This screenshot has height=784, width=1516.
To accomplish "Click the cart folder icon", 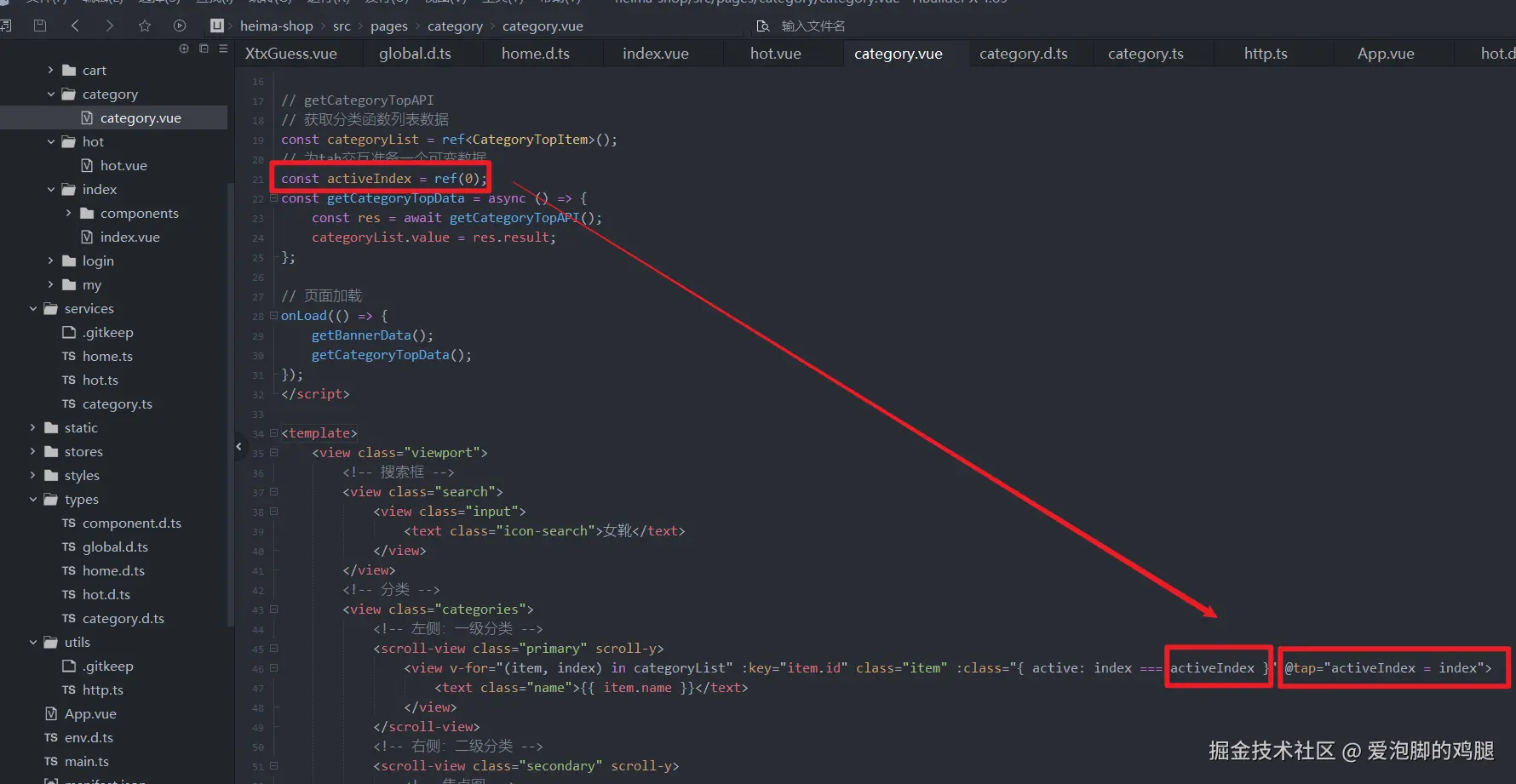I will click(x=69, y=70).
